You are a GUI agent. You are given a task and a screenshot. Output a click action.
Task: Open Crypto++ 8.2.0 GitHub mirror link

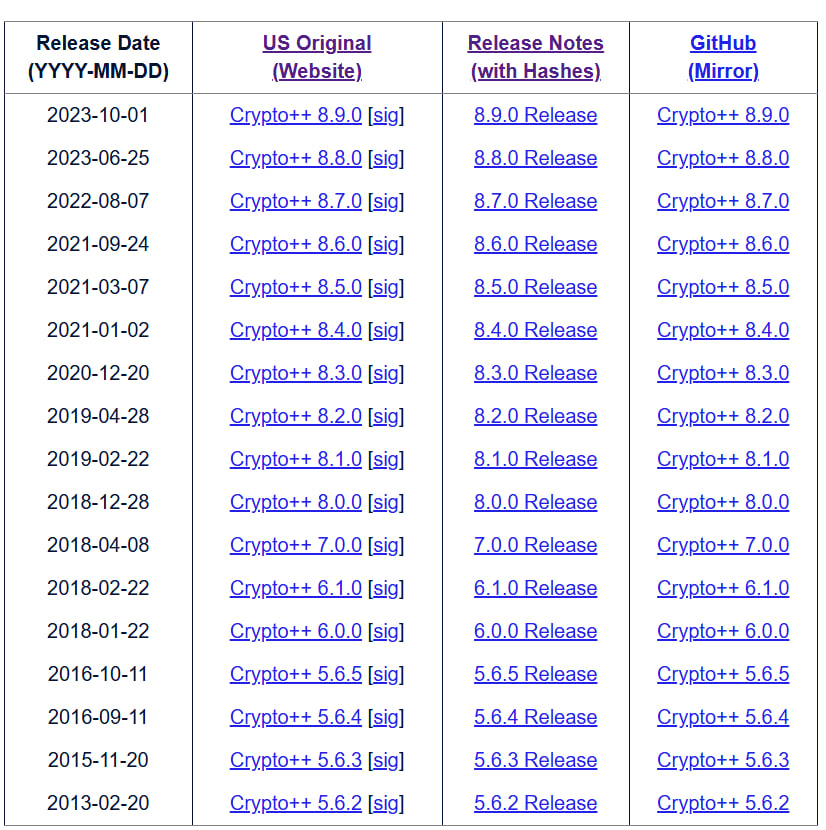coord(722,416)
